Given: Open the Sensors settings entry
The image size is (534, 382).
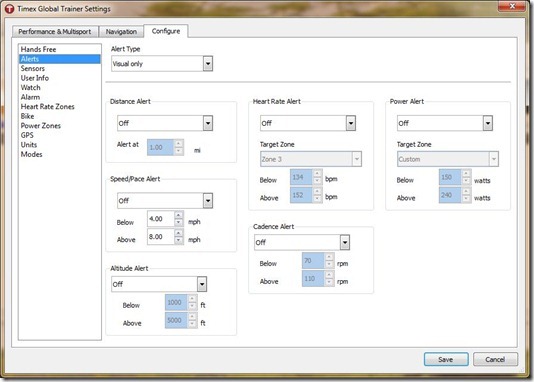Looking at the screenshot, I should tap(60, 68).
